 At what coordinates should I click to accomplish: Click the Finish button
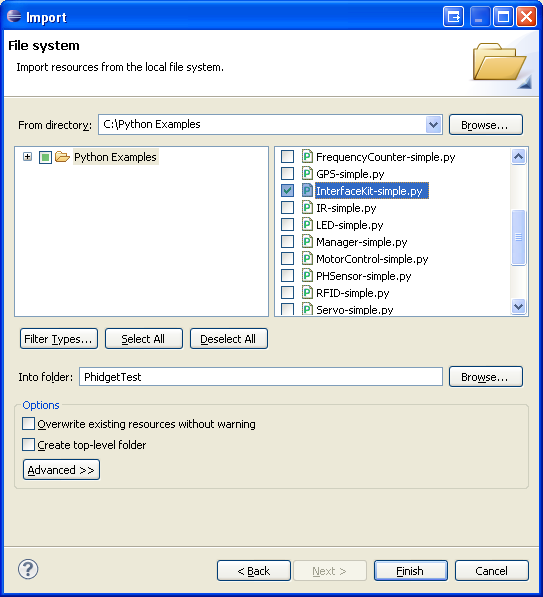410,571
